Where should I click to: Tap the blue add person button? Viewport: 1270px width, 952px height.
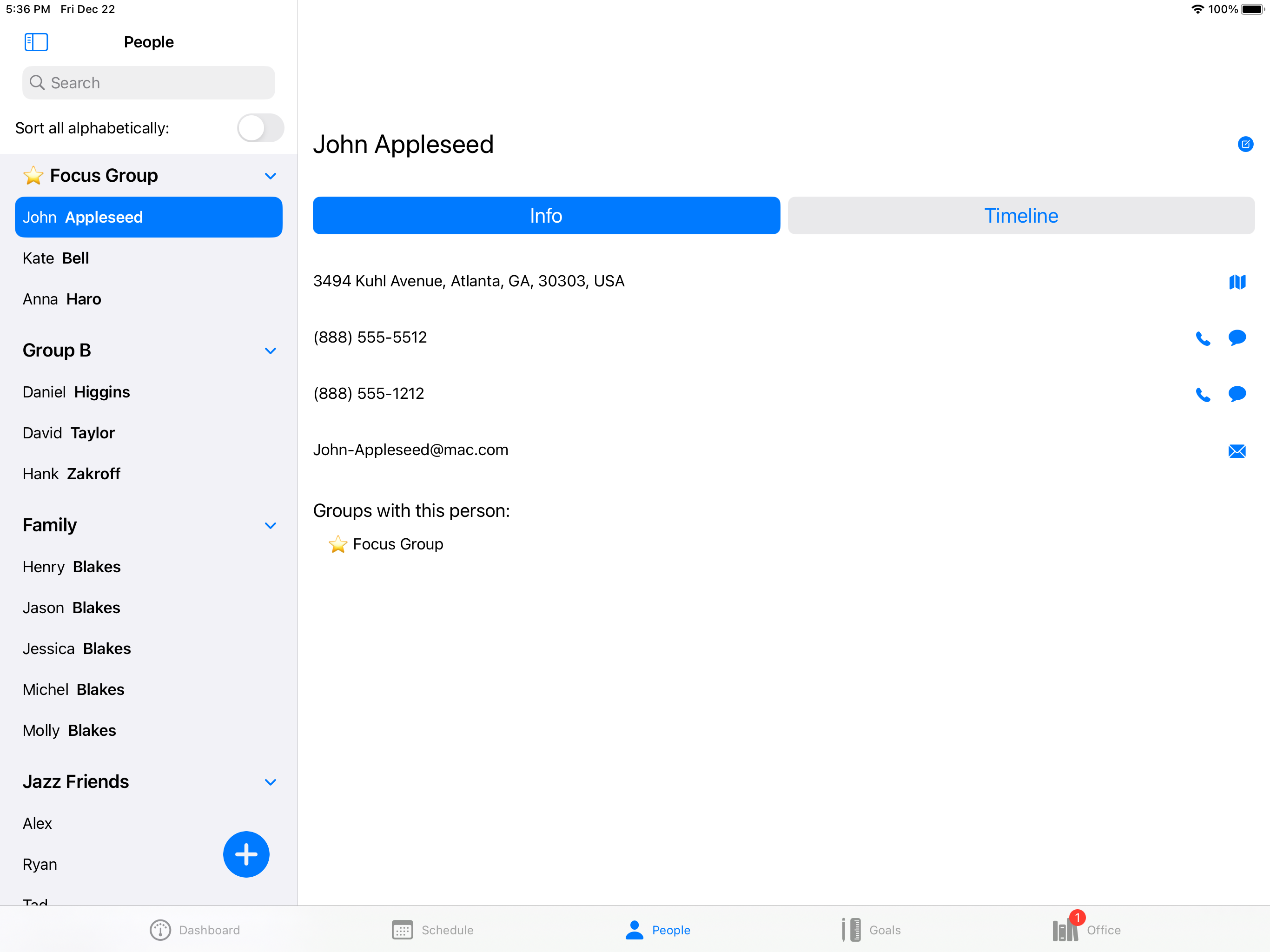(x=246, y=854)
